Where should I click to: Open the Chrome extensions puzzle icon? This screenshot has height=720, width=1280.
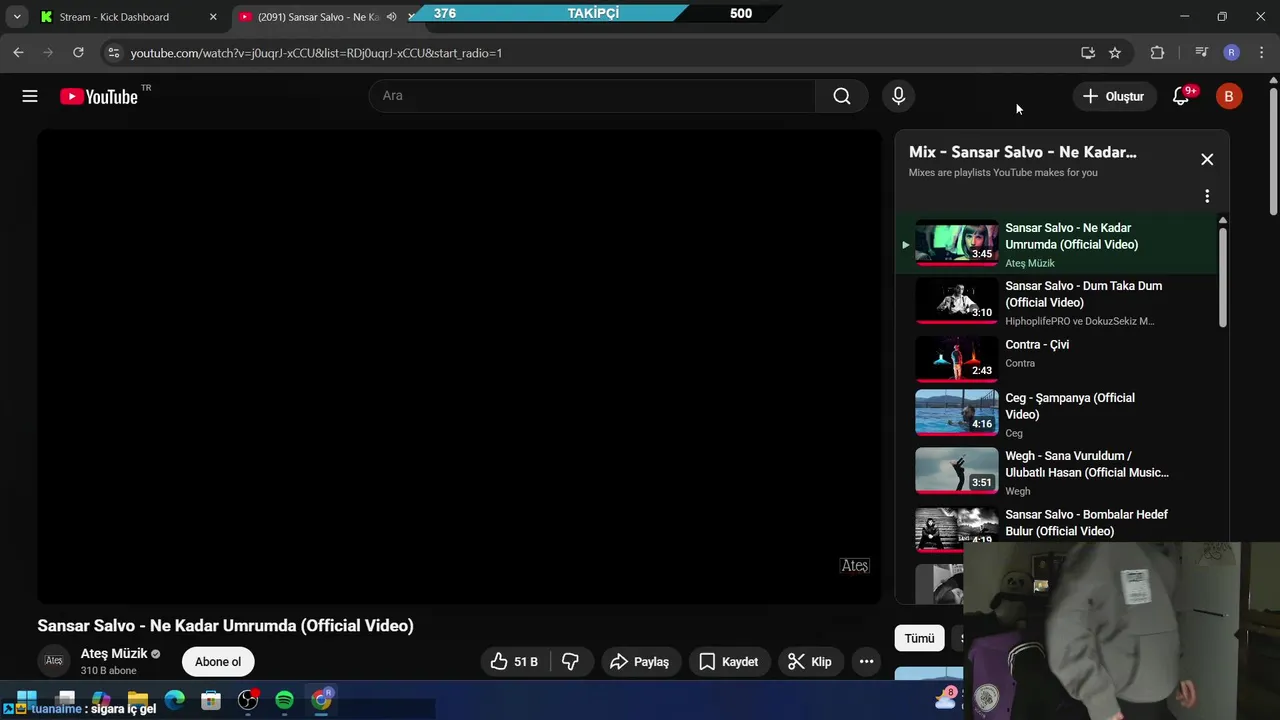(1157, 53)
